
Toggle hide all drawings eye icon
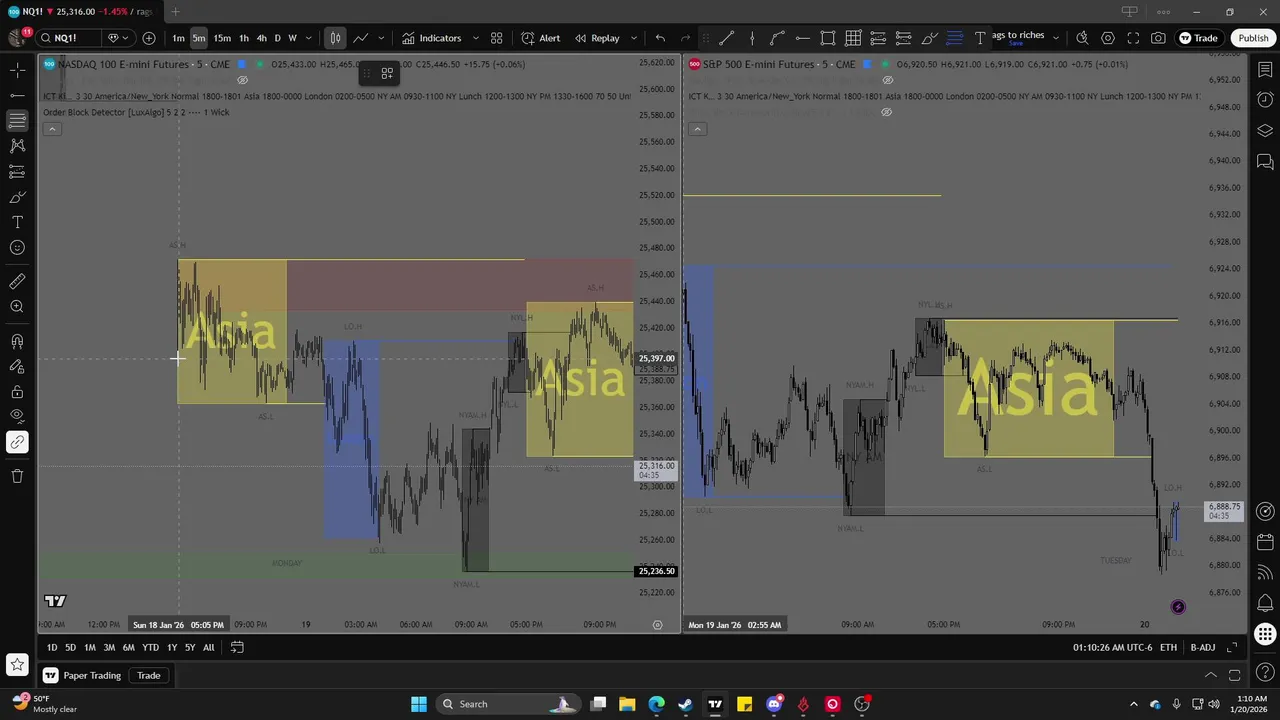coord(17,416)
